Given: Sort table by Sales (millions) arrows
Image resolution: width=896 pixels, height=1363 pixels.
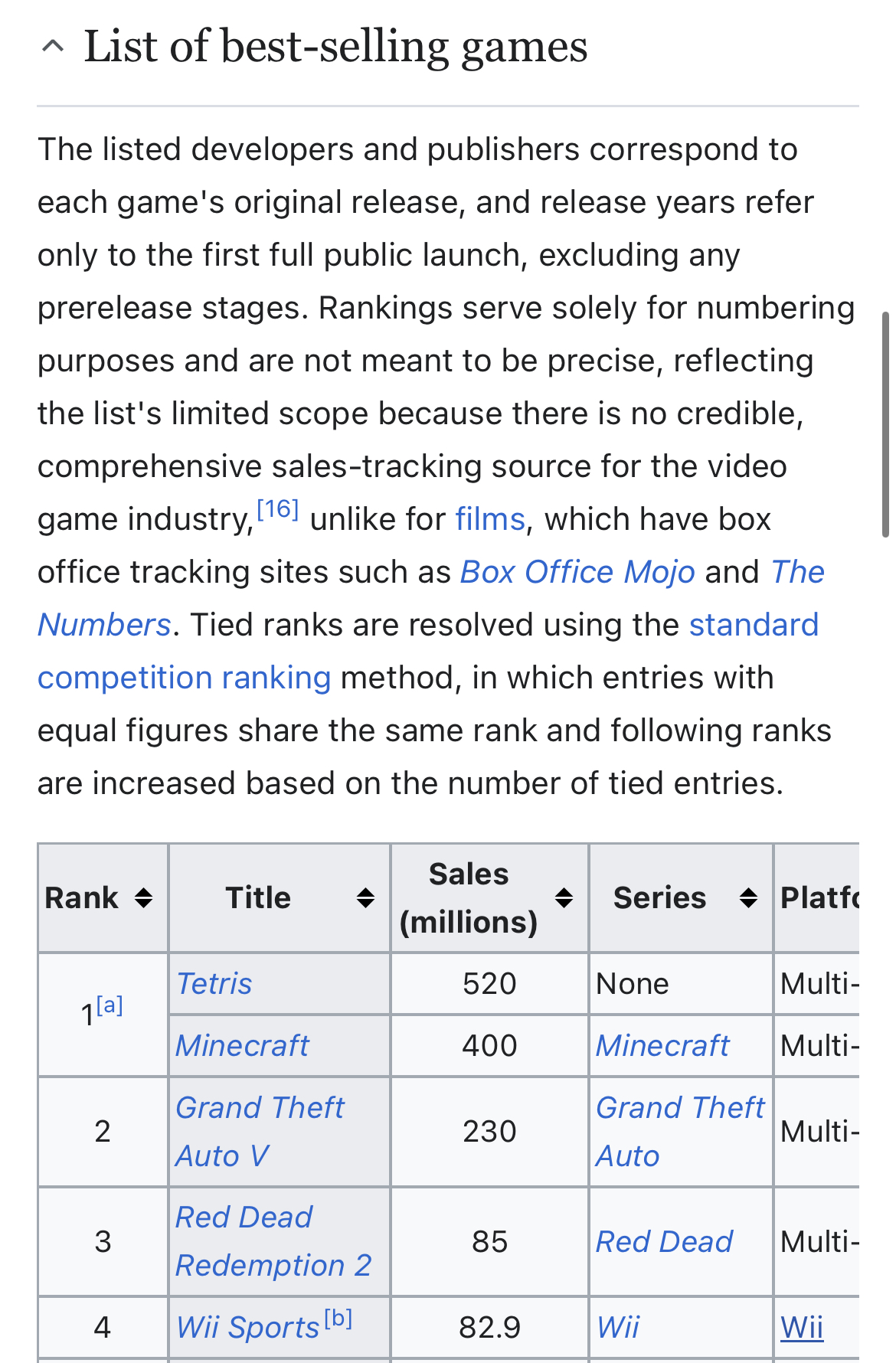Looking at the screenshot, I should coord(564,897).
